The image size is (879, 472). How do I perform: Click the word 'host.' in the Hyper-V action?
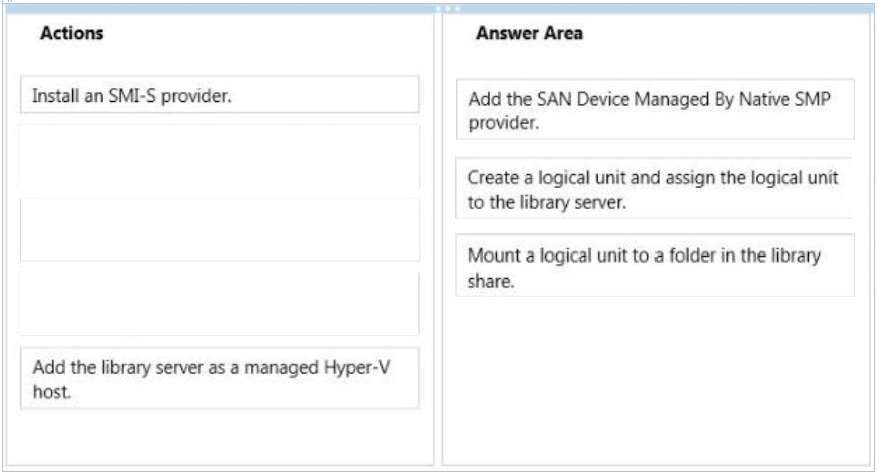coord(52,392)
